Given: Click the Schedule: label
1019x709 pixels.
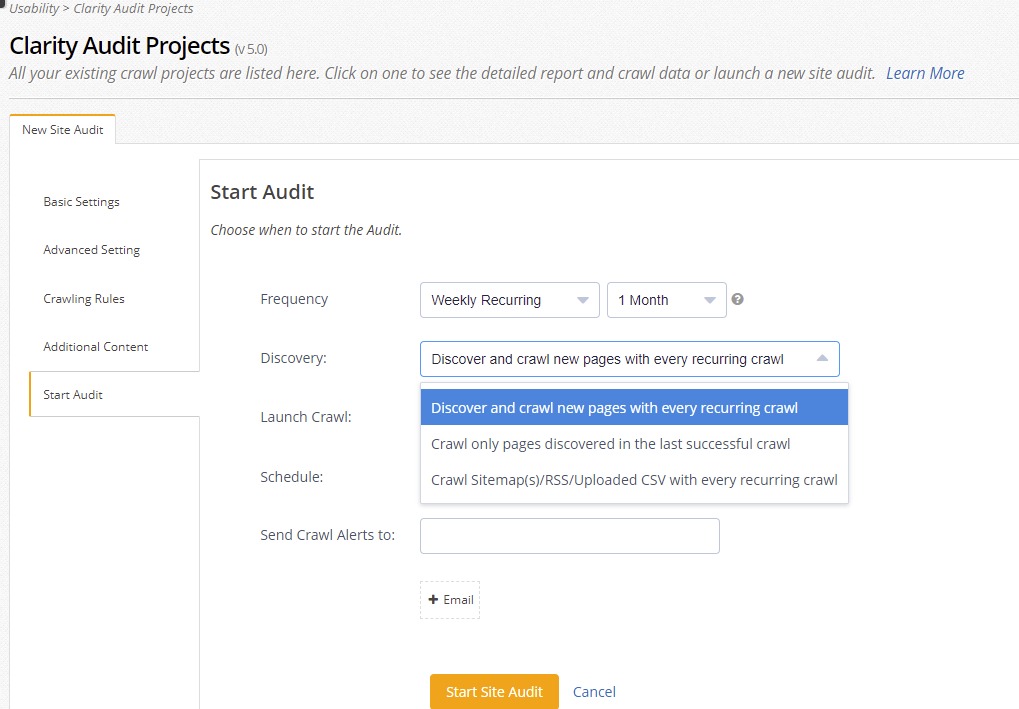Looking at the screenshot, I should (x=291, y=476).
